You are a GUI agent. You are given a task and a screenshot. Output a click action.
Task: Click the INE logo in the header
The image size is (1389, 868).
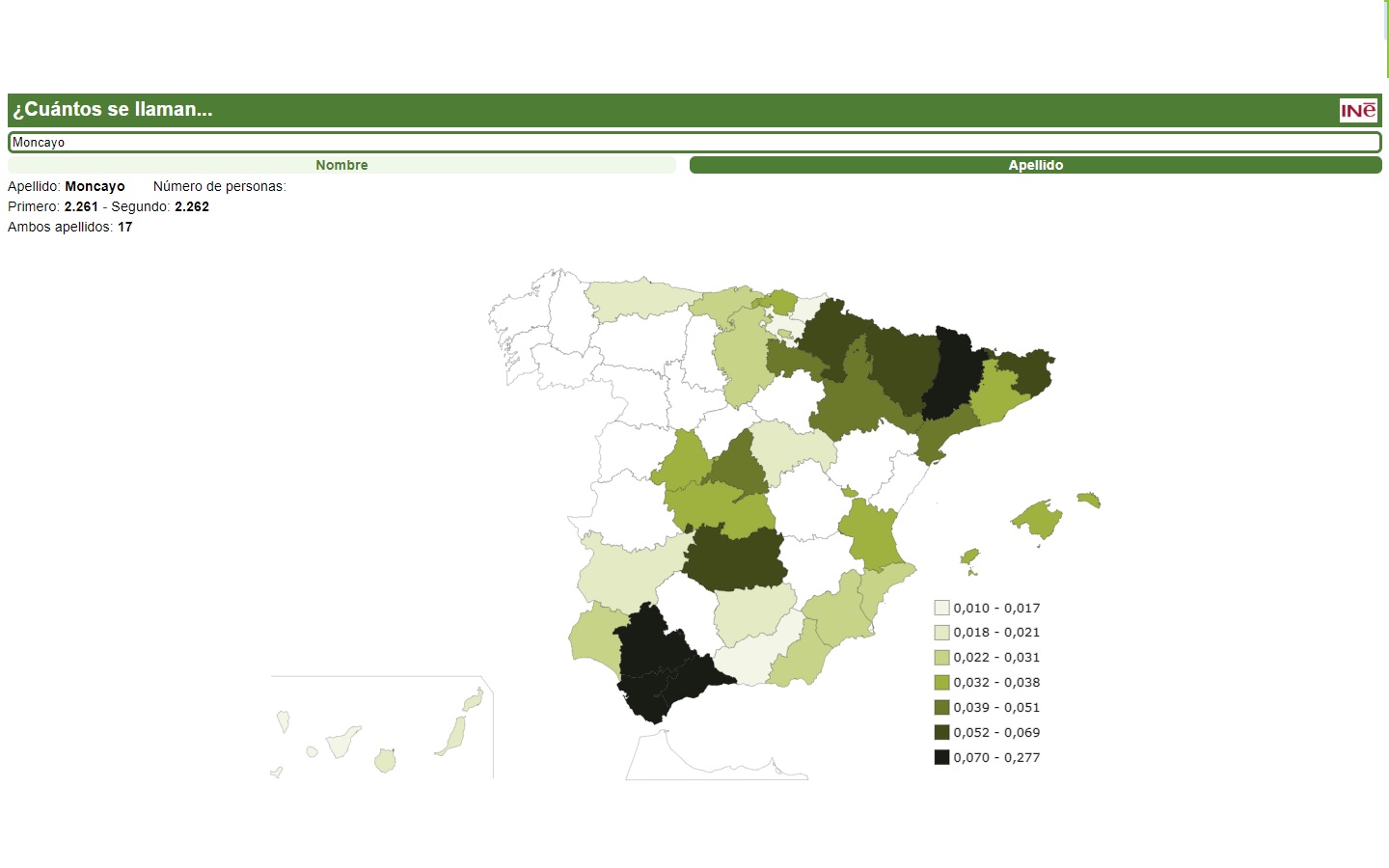[1358, 111]
